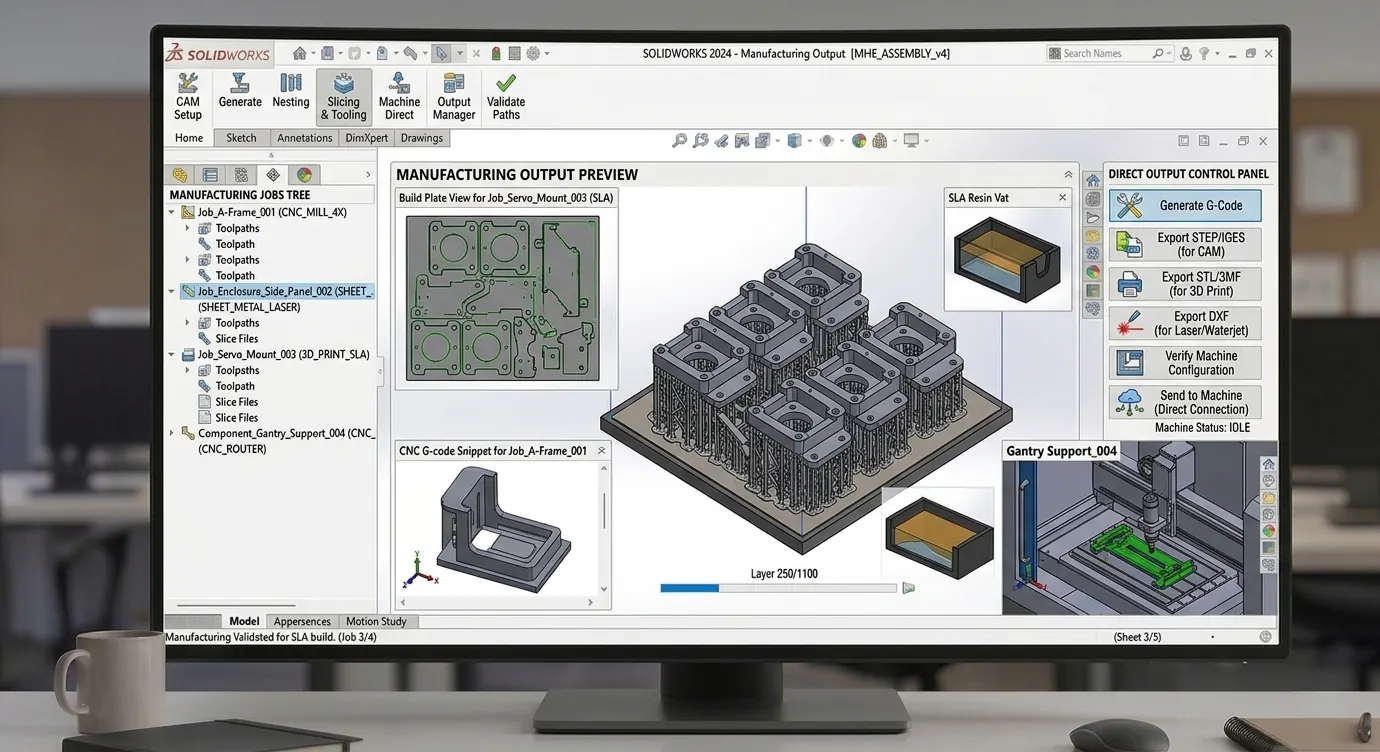
Task: Click Export DXF (for Laser/Waterjet)
Action: 1186,323
